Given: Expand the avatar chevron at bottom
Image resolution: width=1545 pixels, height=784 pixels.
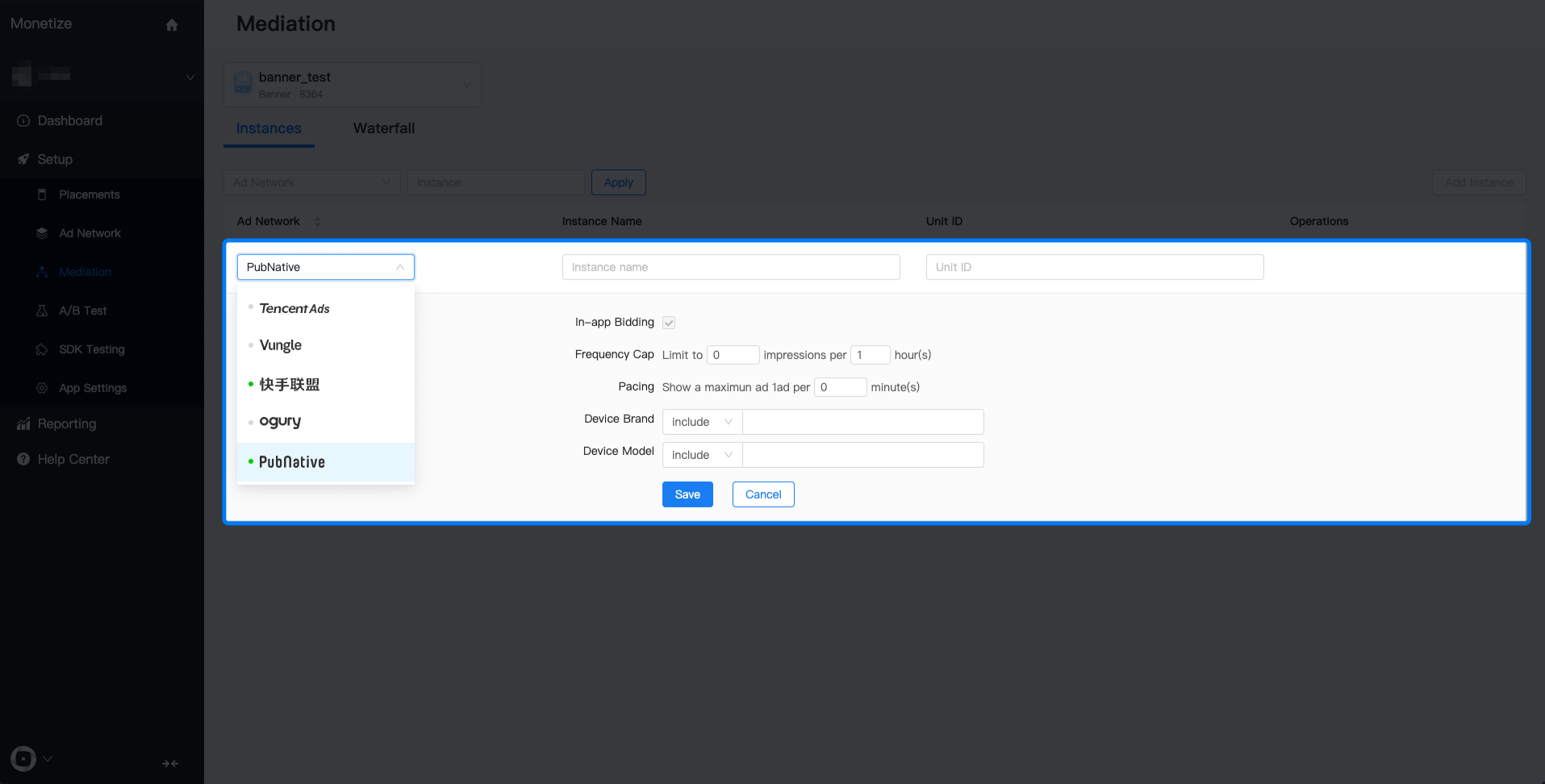Looking at the screenshot, I should coord(48,758).
